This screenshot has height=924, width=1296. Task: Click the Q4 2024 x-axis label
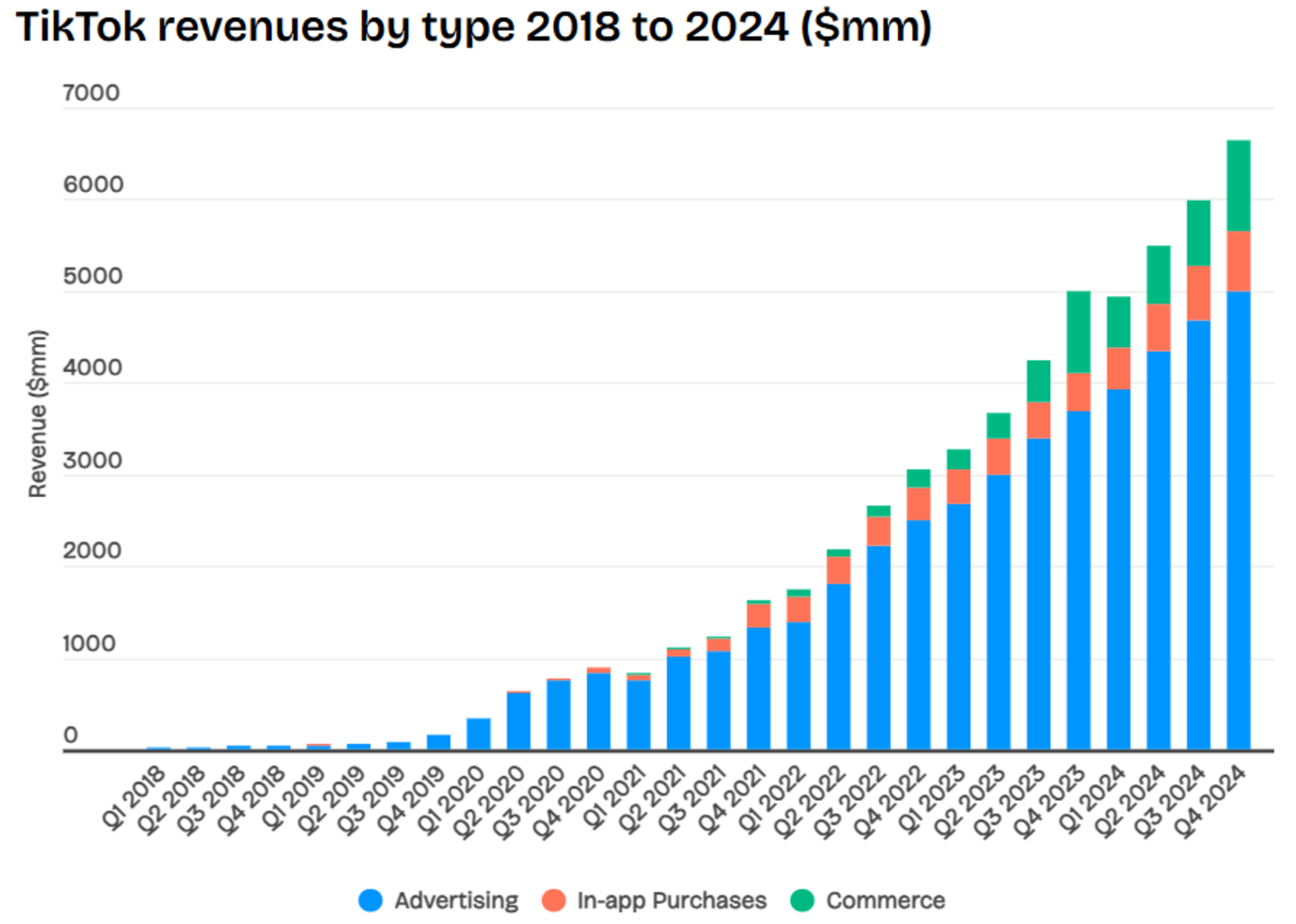(x=1213, y=800)
